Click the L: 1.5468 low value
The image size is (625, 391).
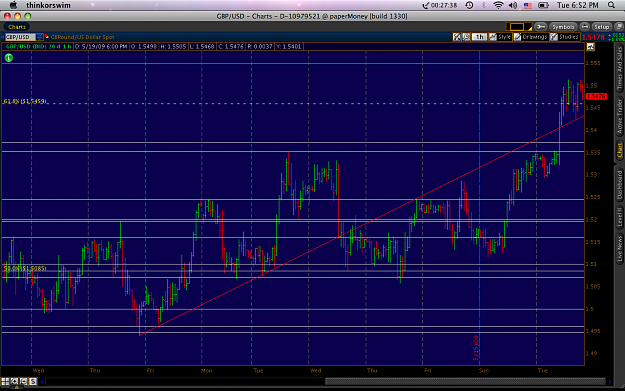click(202, 47)
